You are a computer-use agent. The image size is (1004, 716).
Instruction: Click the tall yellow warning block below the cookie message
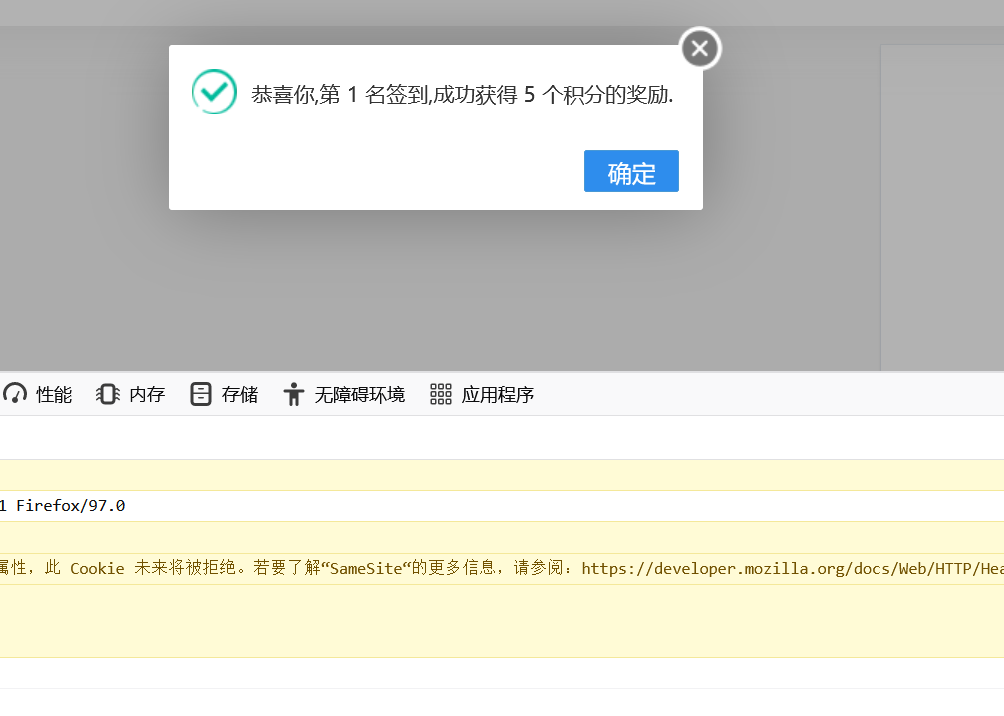[500, 620]
